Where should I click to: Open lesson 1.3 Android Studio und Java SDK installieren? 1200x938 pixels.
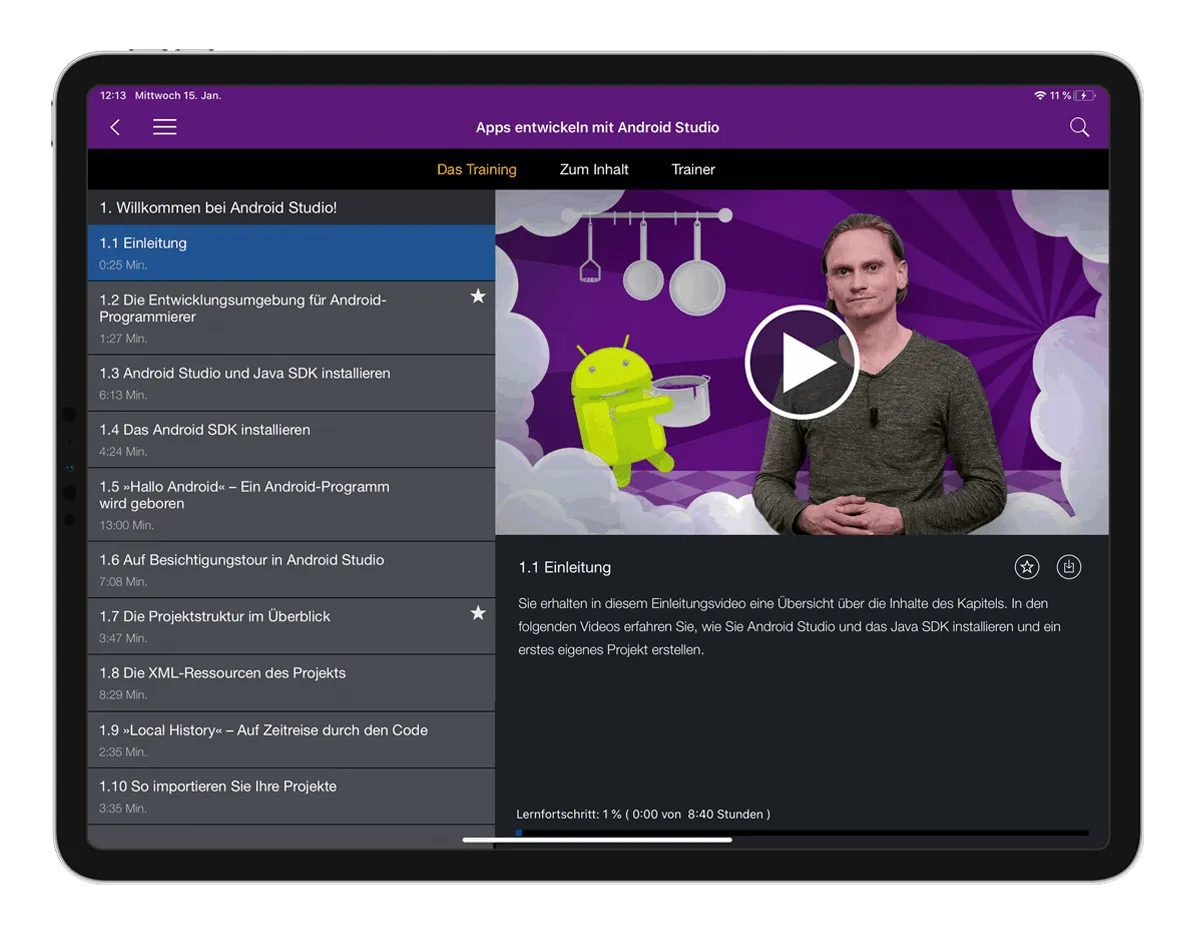coord(291,383)
